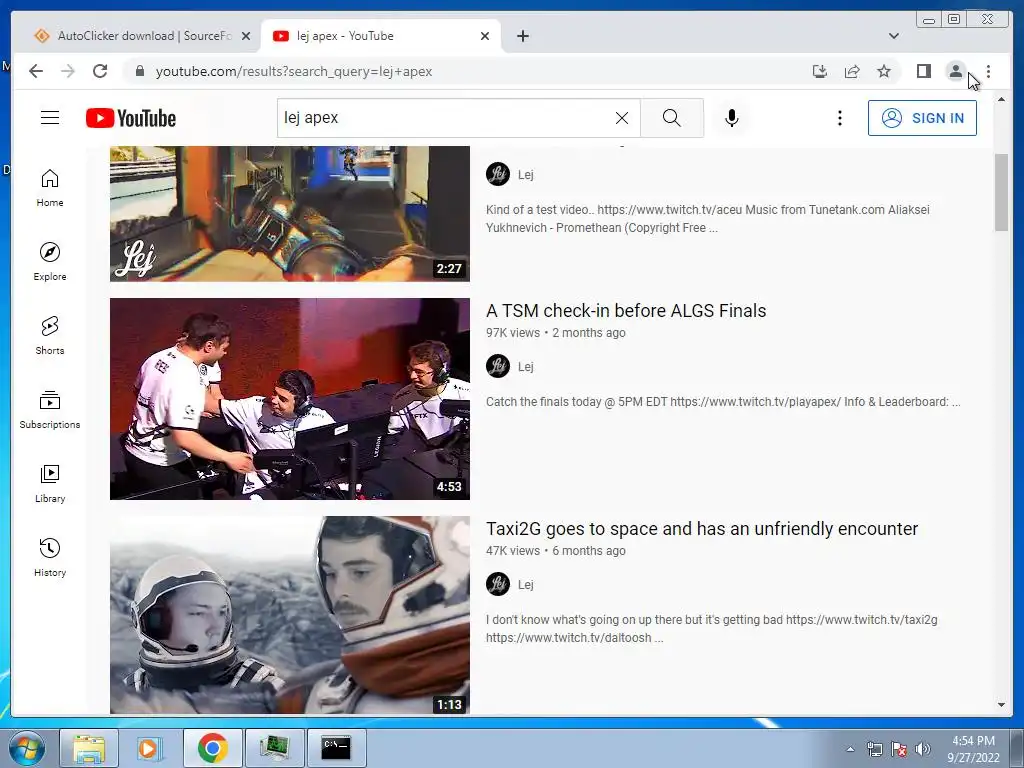
Task: Open the taskbar clock showing 4:54 PM
Action: 973,749
